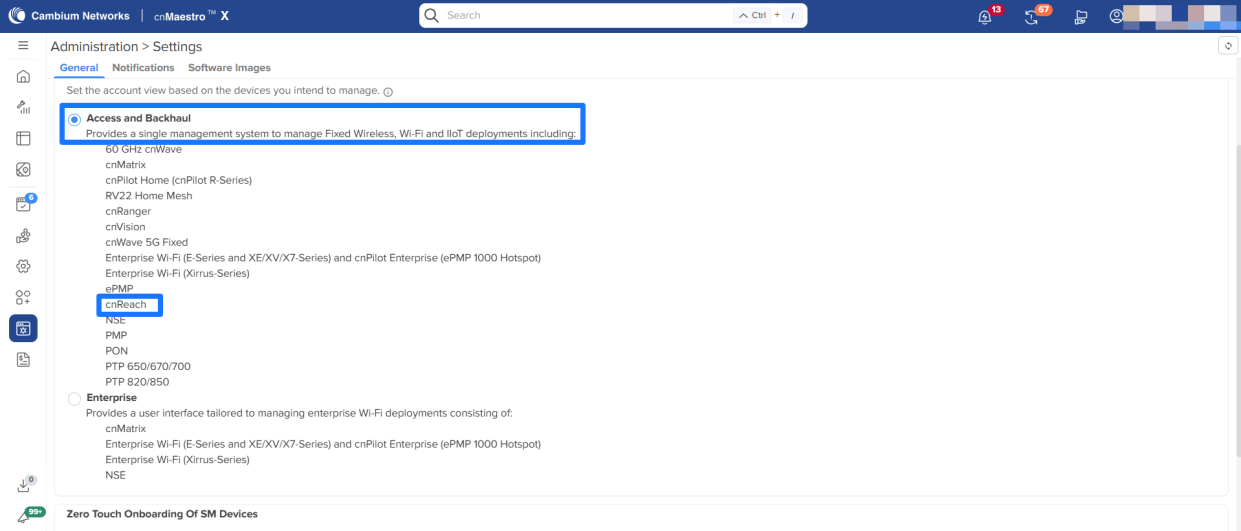Open the Home icon in the sidebar
The width and height of the screenshot is (1241, 531).
23,77
